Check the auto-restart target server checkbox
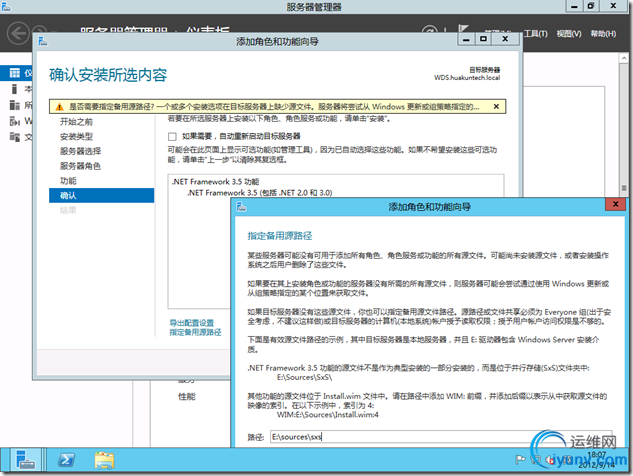 click(172, 136)
